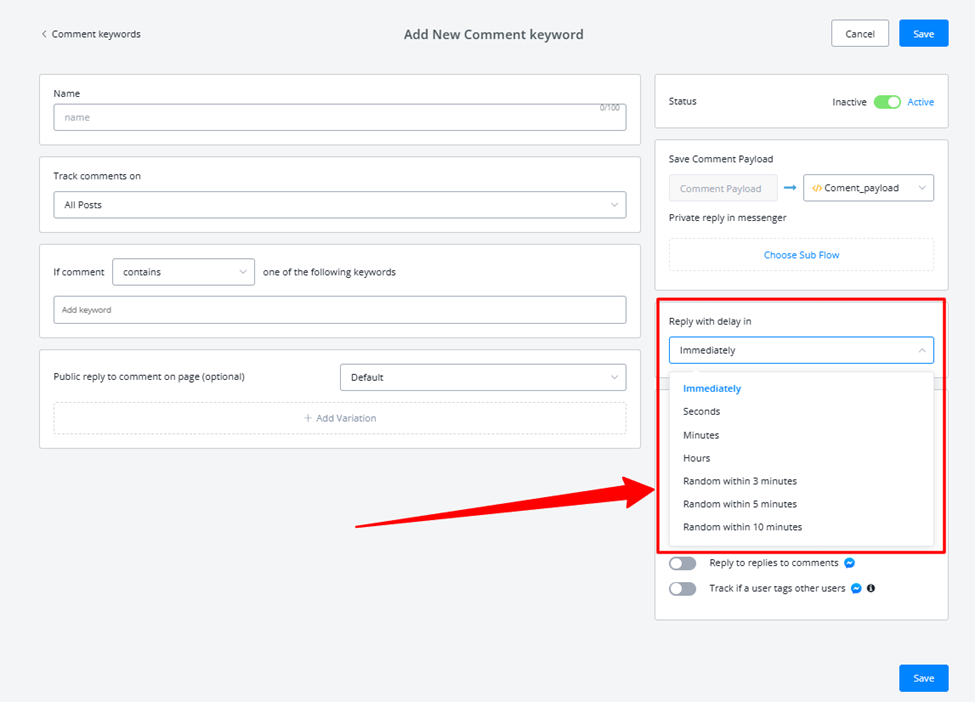Collapse the Reply with delay Immediately dropdown
Screen dimensions: 975x702
(802, 350)
